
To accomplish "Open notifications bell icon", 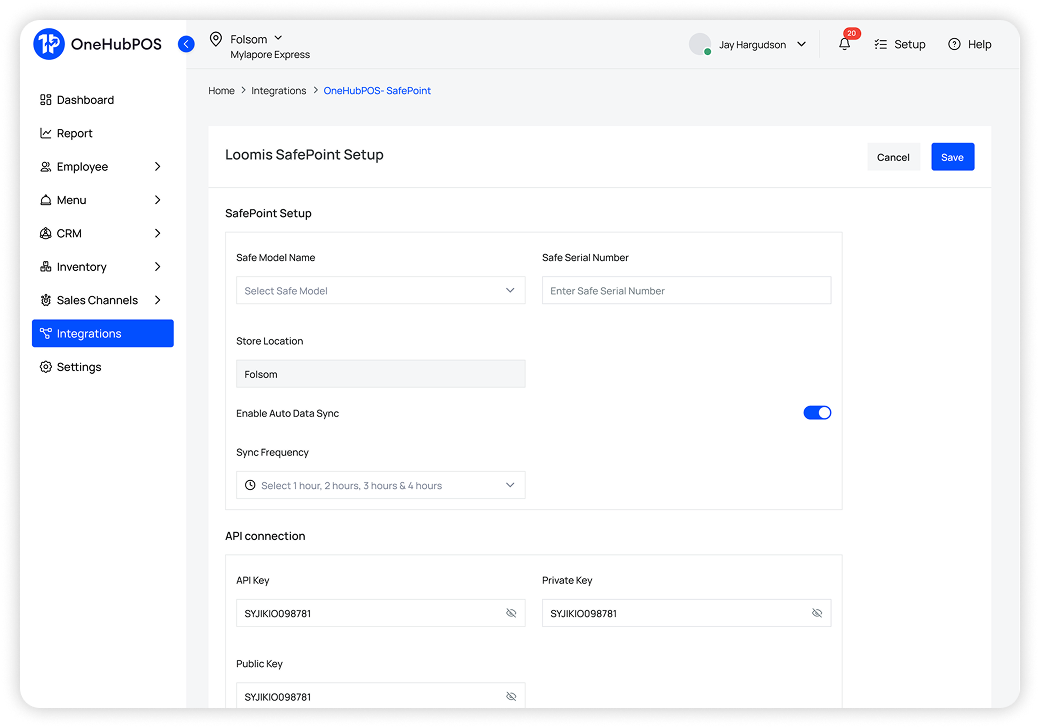I will (x=844, y=44).
